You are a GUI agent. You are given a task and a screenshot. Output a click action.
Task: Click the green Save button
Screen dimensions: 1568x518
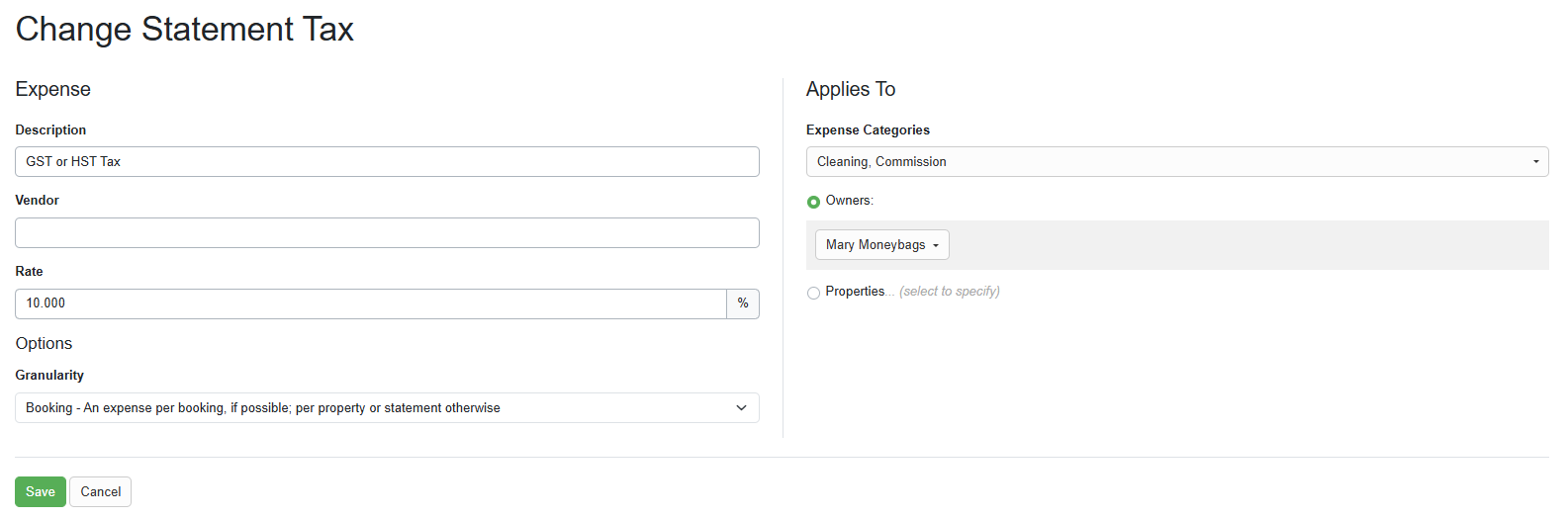click(41, 491)
